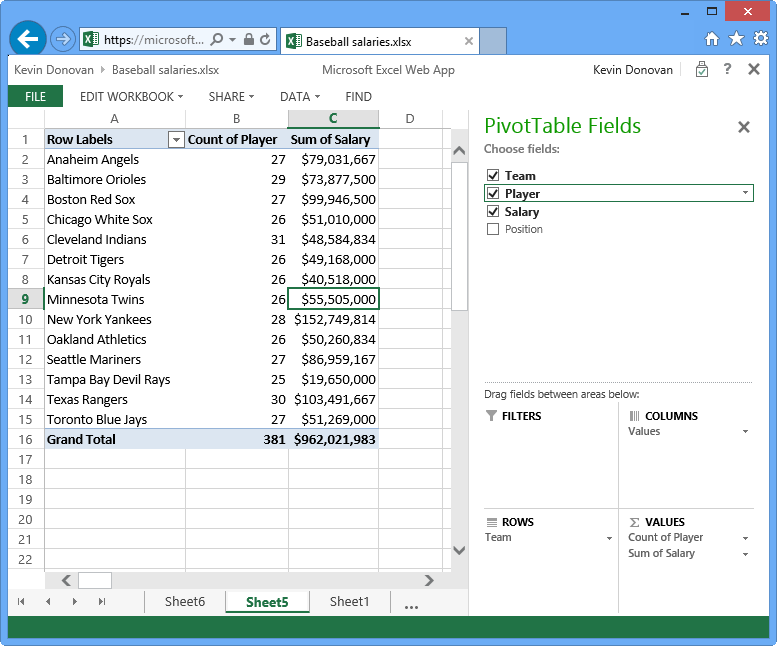Toggle the Salary field checkbox
777x646 pixels.
[x=492, y=212]
